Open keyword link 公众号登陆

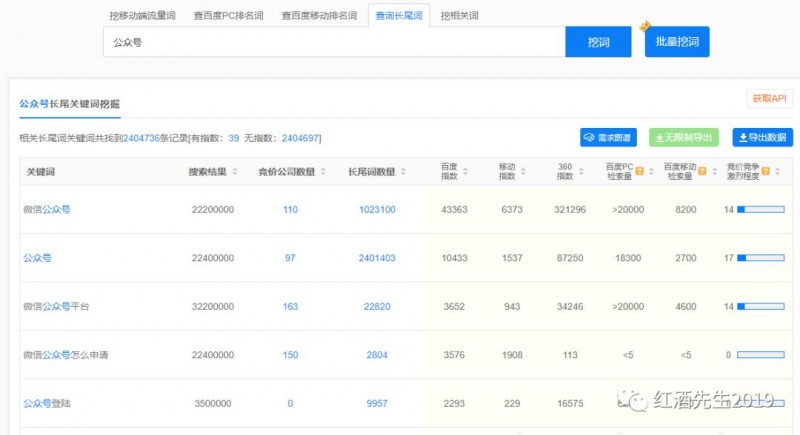click(47, 403)
